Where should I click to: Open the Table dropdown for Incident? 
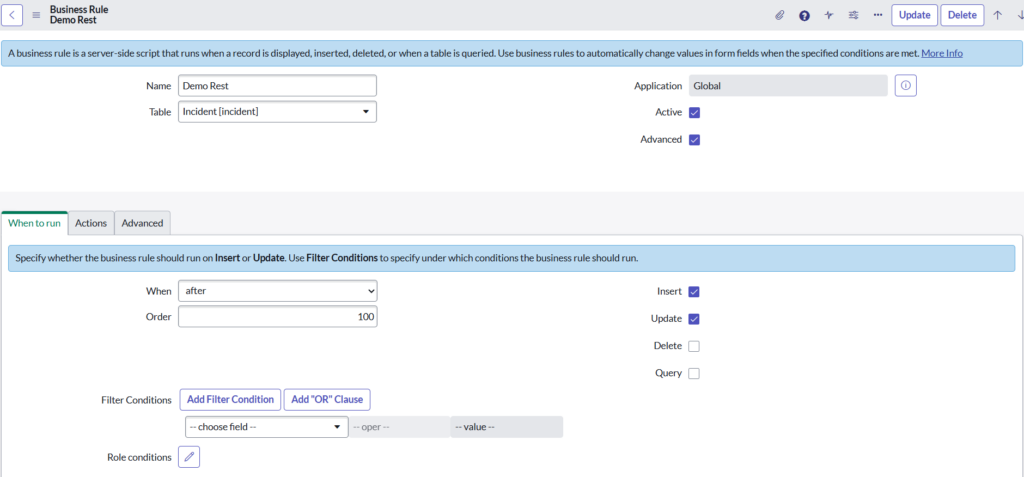(277, 112)
